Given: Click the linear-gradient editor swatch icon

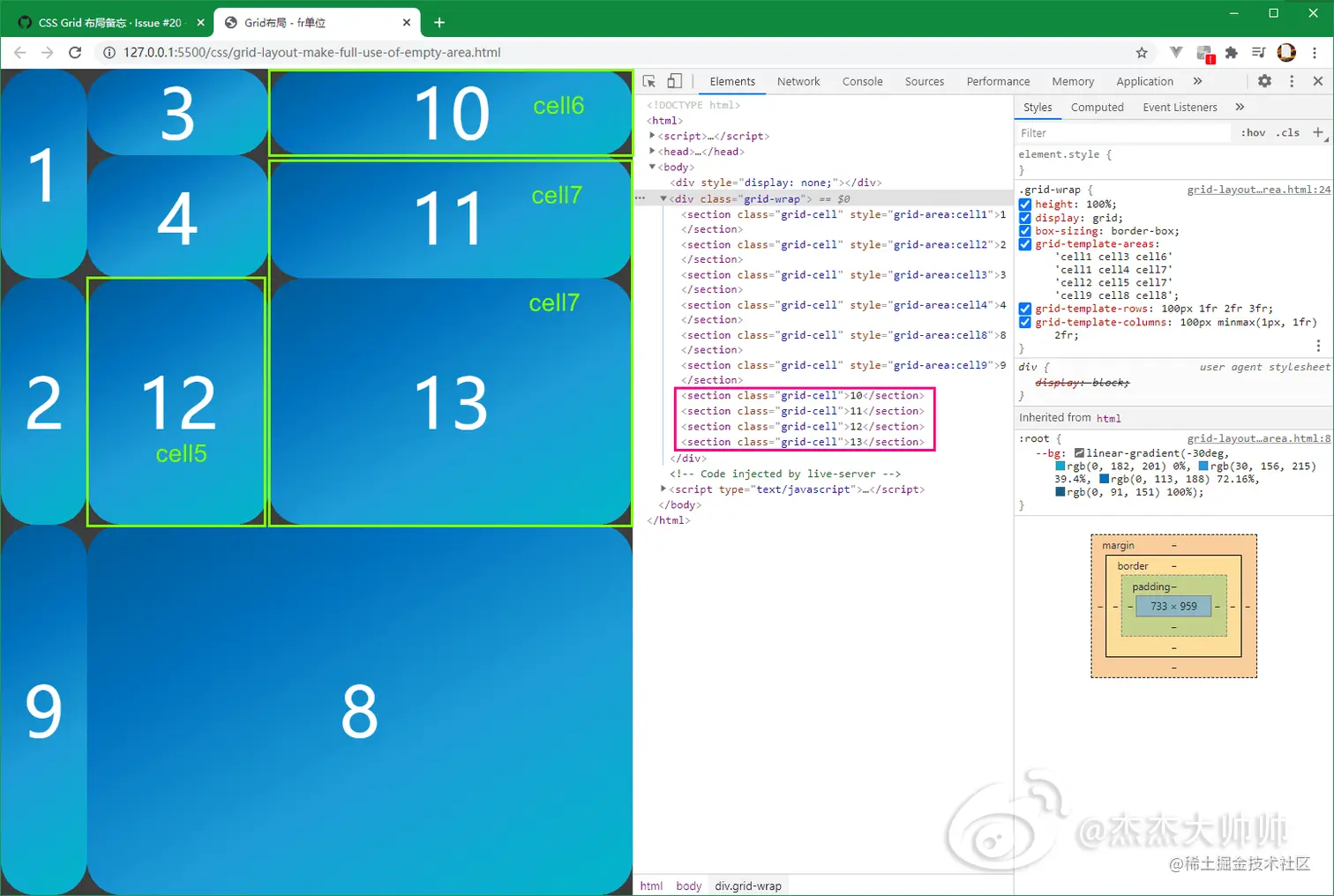Looking at the screenshot, I should click(x=1079, y=453).
